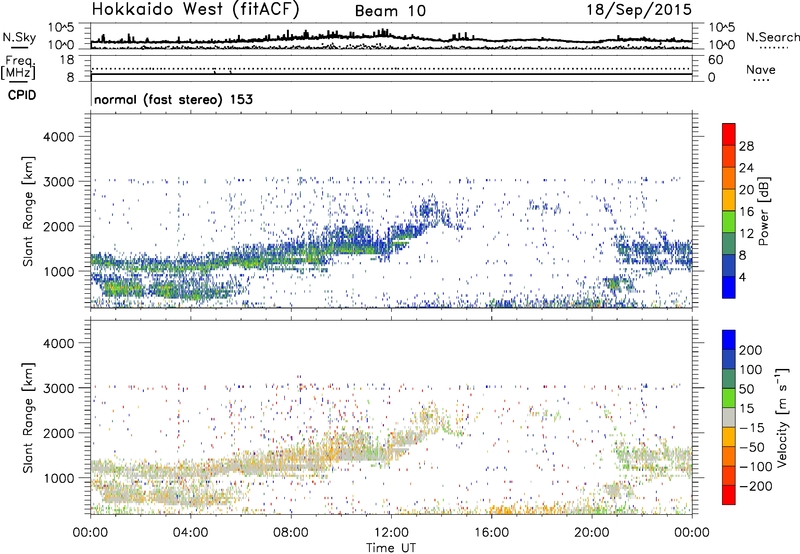
Task: Click the '08:00' time axis label
Action: (x=291, y=533)
